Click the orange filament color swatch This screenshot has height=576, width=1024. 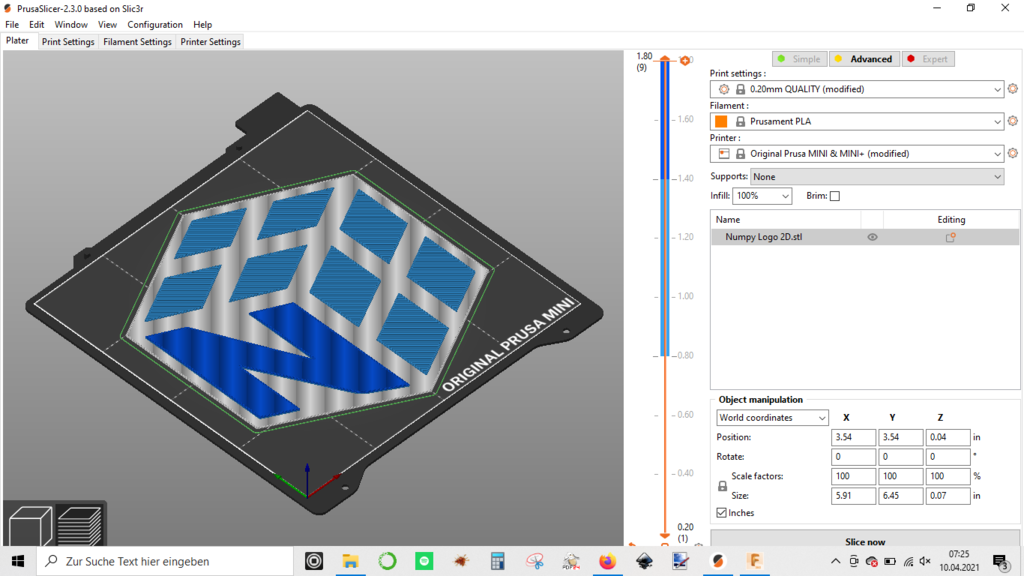(721, 121)
